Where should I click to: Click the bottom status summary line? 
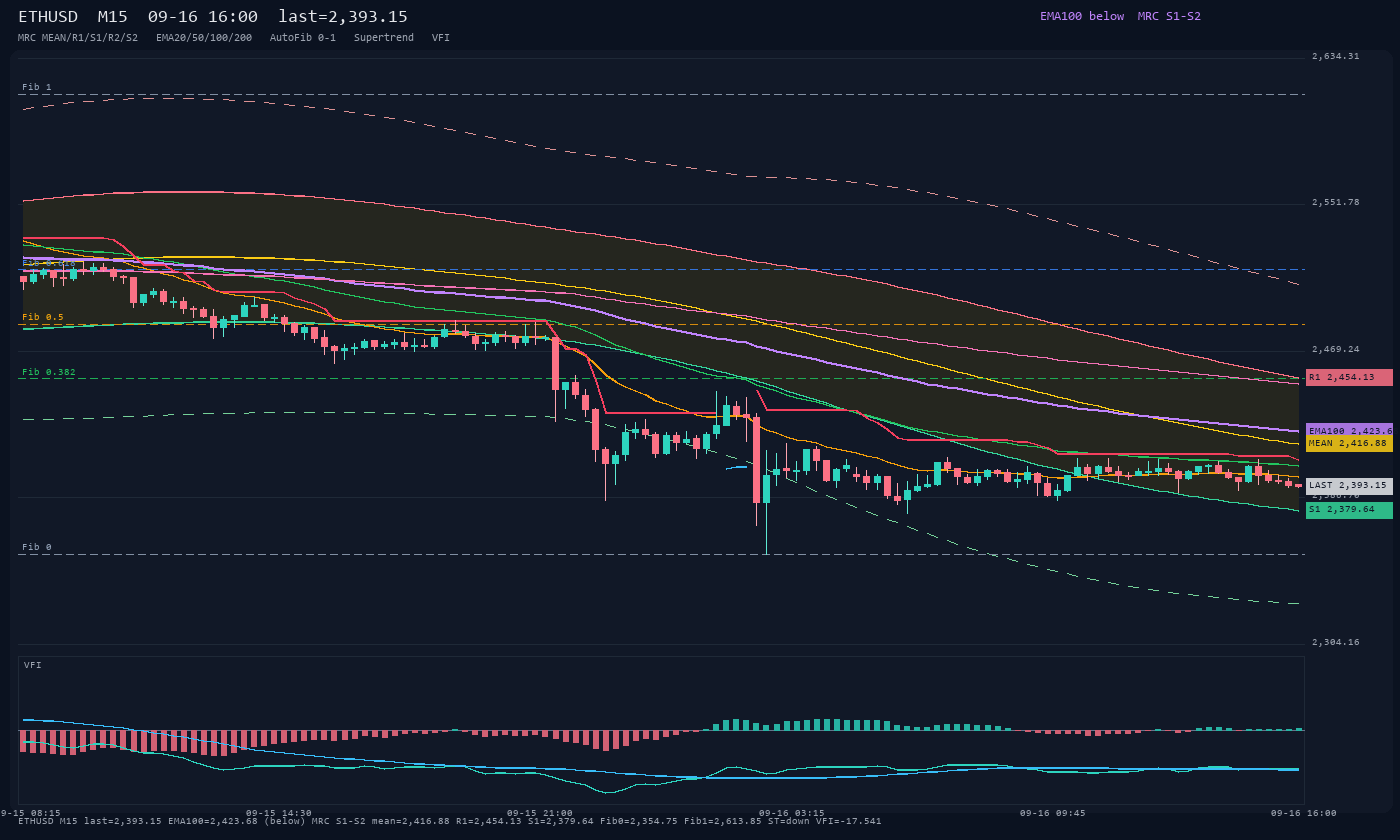pos(450,821)
